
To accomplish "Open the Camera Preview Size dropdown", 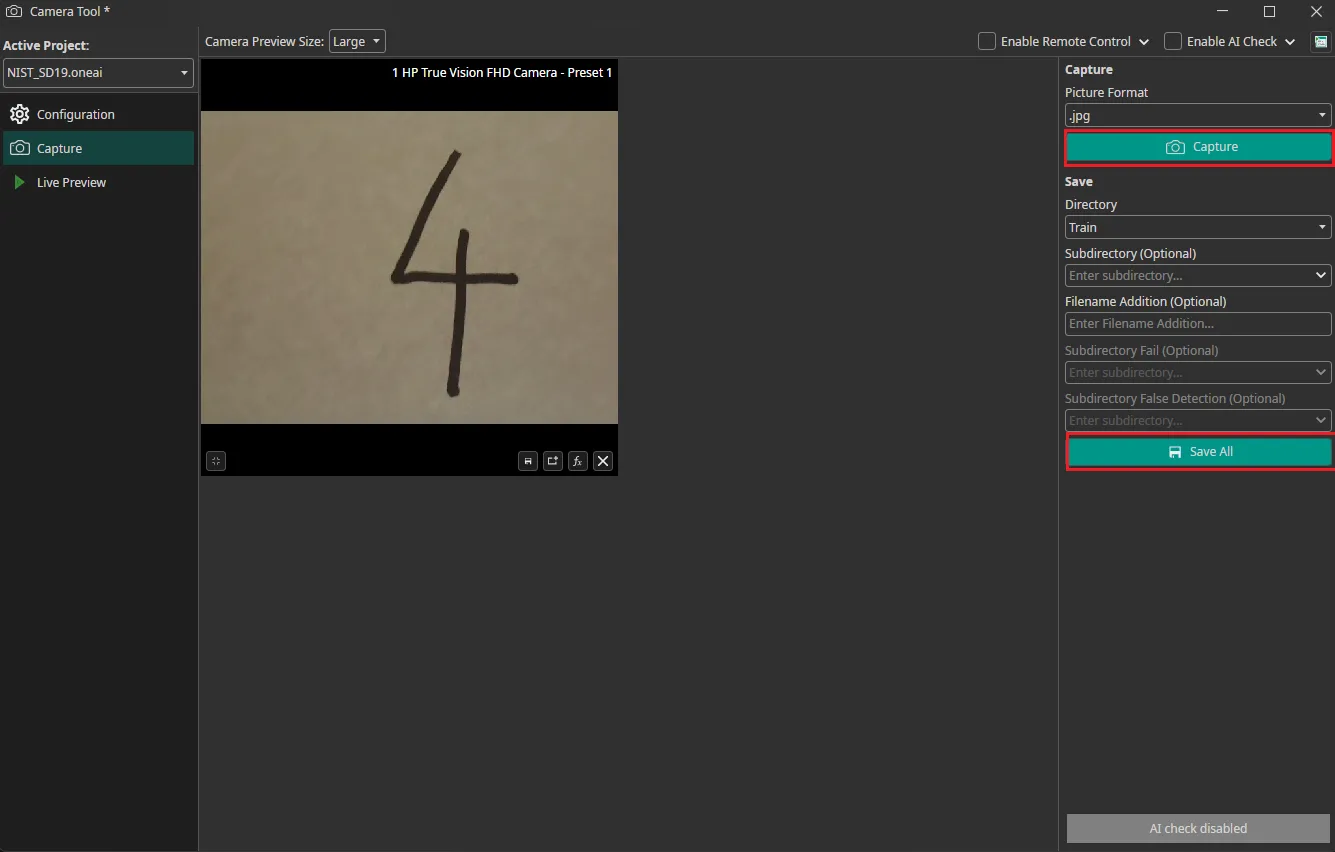I will pos(357,41).
